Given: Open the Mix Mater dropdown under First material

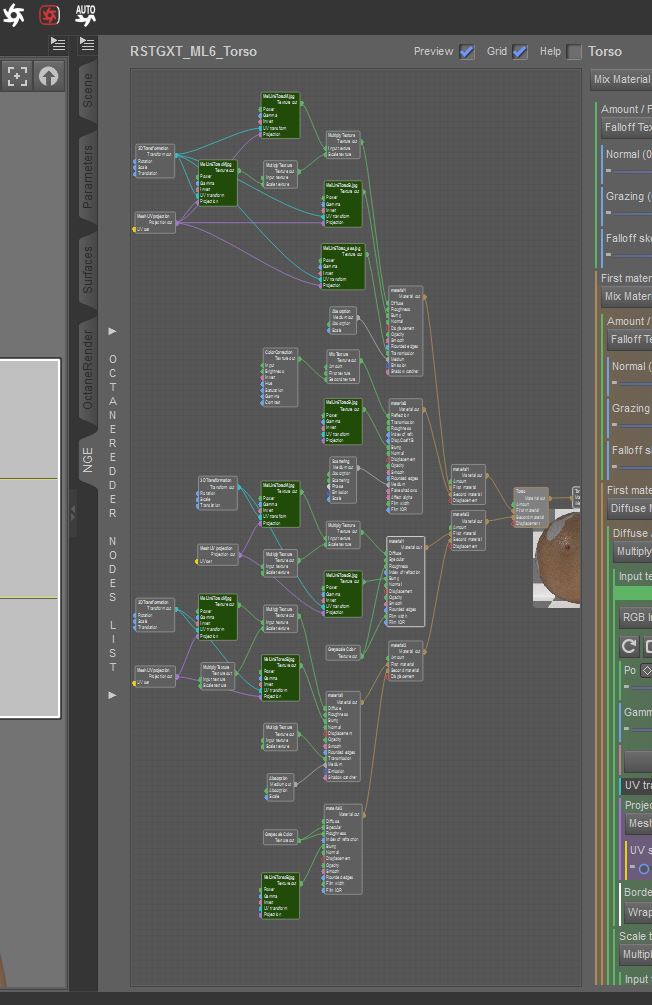Looking at the screenshot, I should [626, 296].
